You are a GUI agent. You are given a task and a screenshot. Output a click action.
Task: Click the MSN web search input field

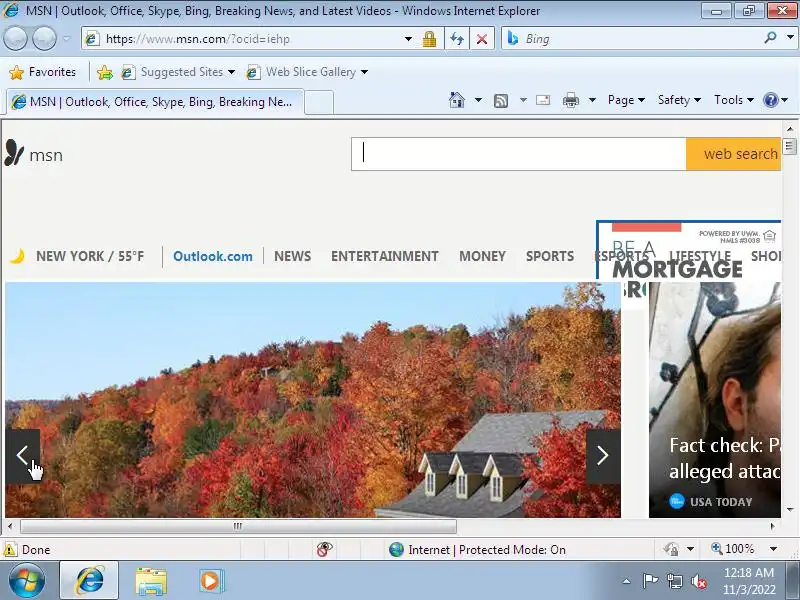pyautogui.click(x=518, y=154)
